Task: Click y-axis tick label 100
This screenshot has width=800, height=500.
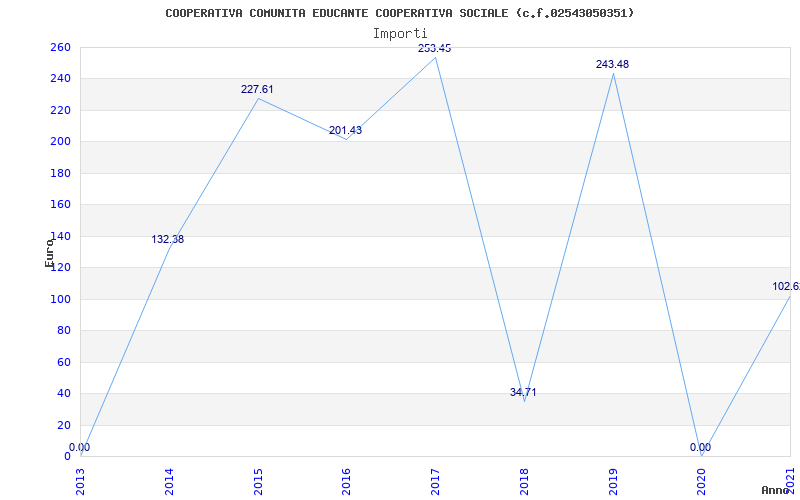Action: tap(60, 299)
